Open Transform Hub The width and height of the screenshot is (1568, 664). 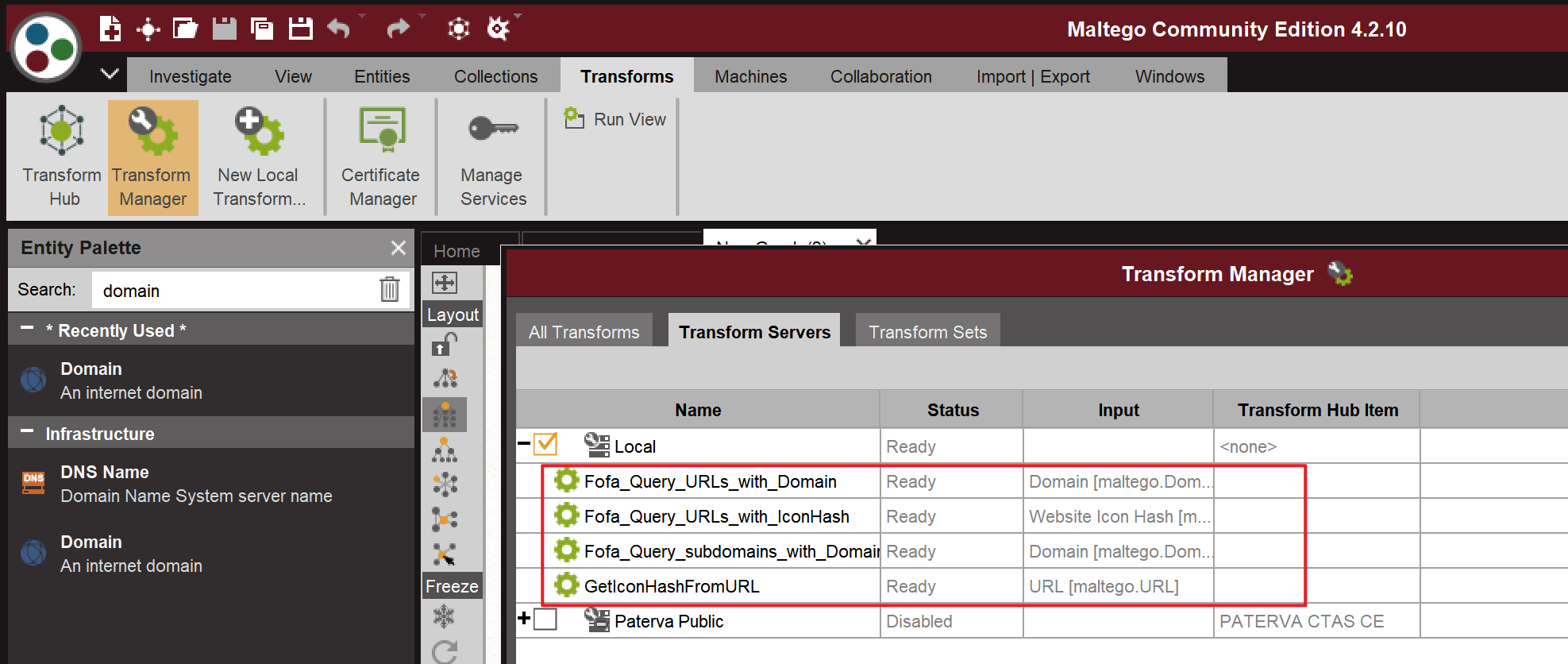62,157
